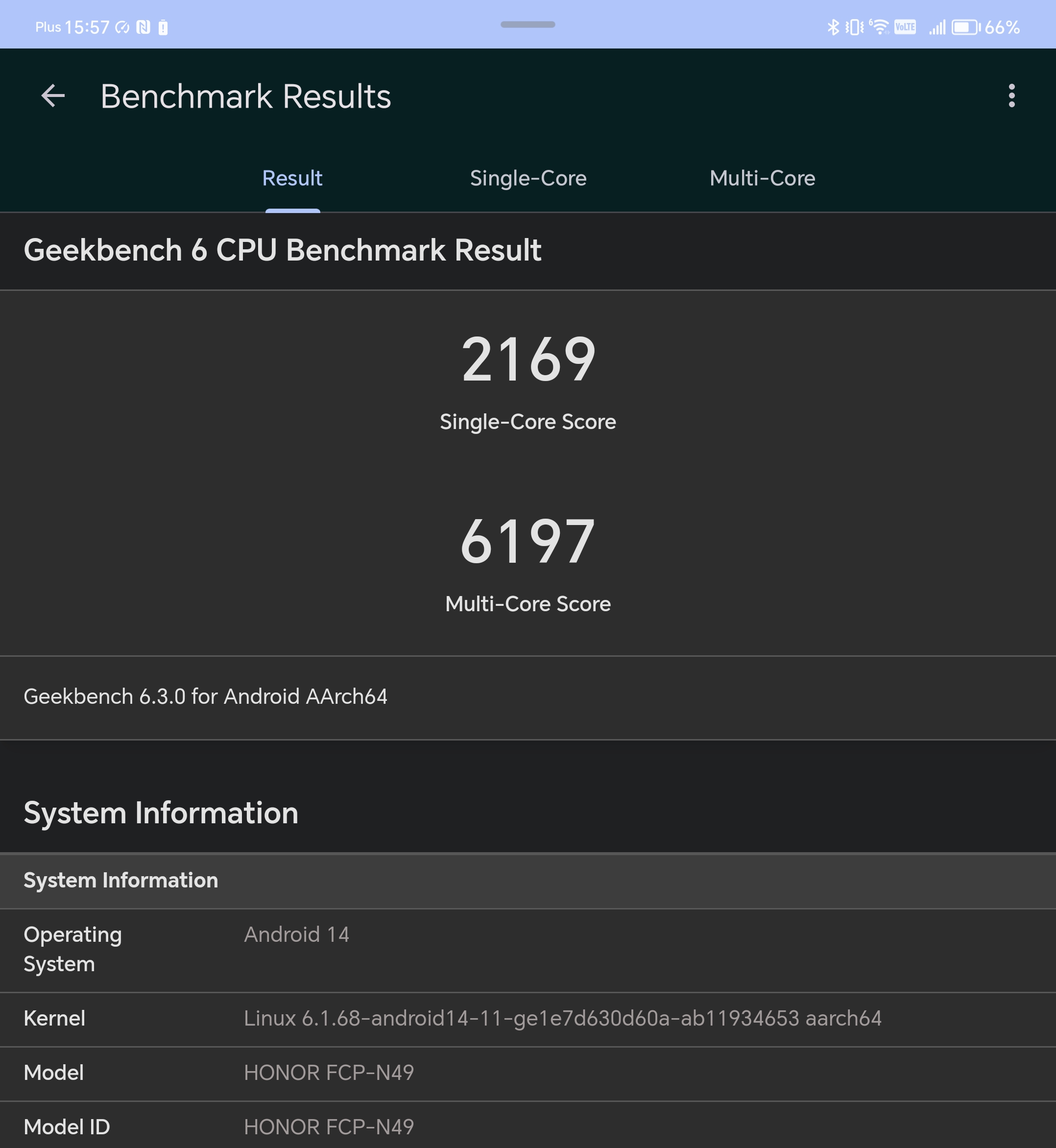
Task: Tap the battery icon showing 66%
Action: tap(966, 27)
